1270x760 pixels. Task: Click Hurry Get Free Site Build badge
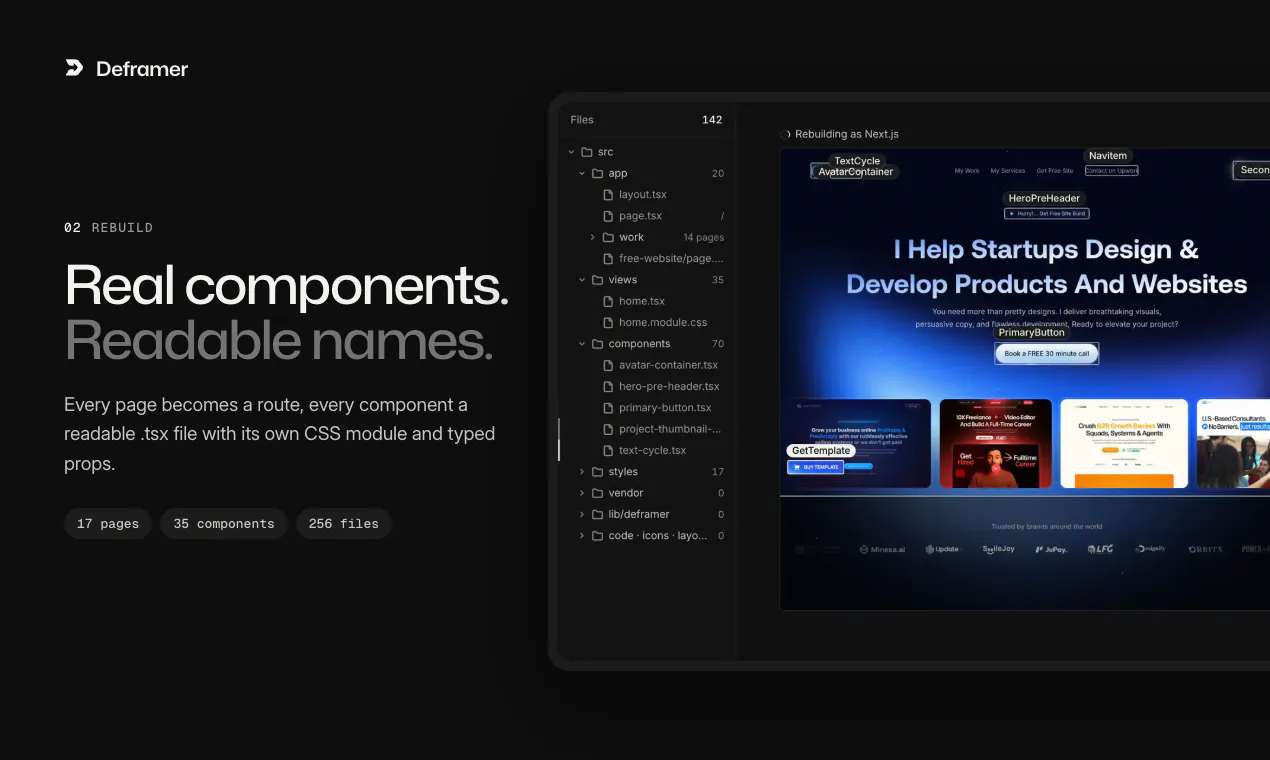pyautogui.click(x=1047, y=213)
